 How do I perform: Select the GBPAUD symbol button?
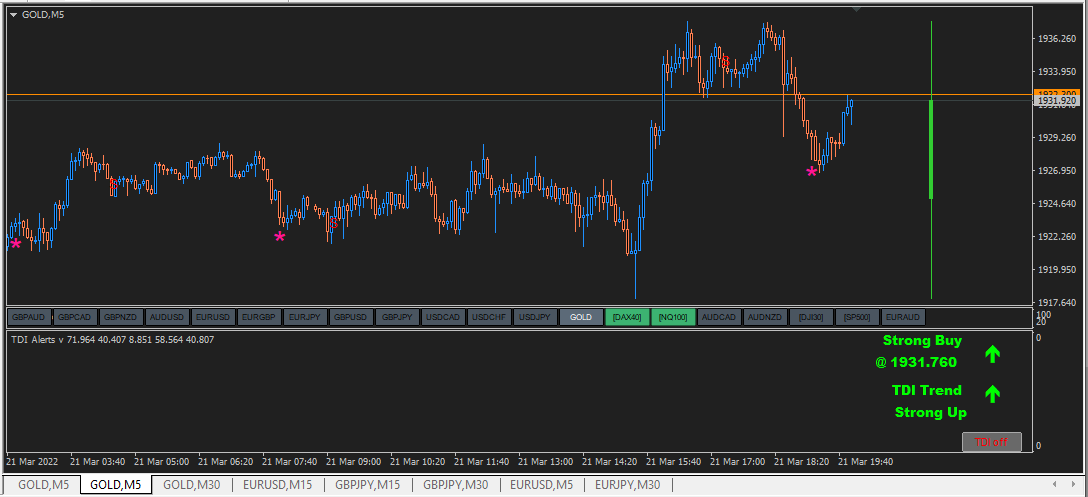[x=29, y=317]
